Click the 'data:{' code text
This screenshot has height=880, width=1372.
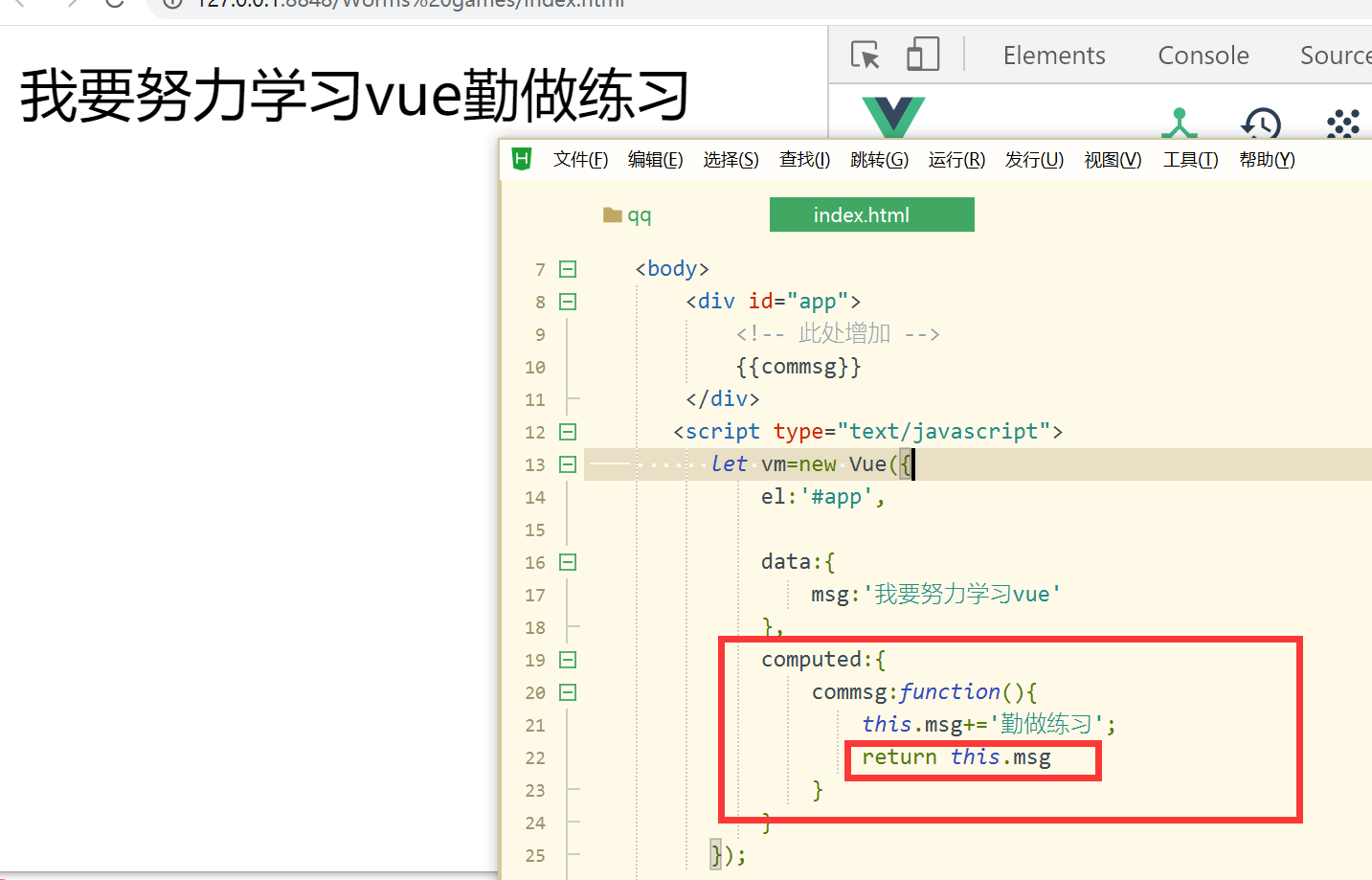[x=798, y=562]
